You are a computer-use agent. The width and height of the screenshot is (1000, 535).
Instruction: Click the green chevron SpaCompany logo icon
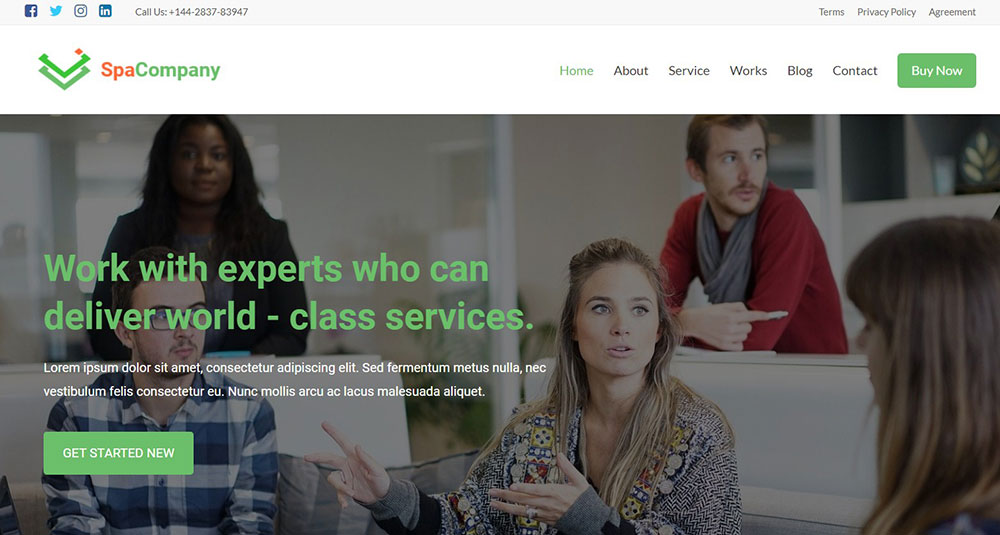(x=64, y=69)
